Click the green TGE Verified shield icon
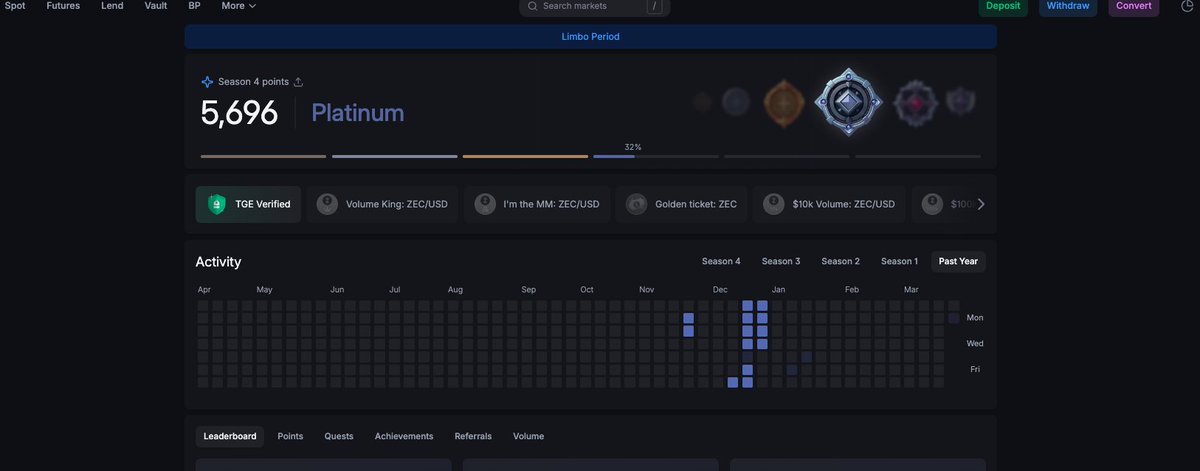 coord(217,204)
